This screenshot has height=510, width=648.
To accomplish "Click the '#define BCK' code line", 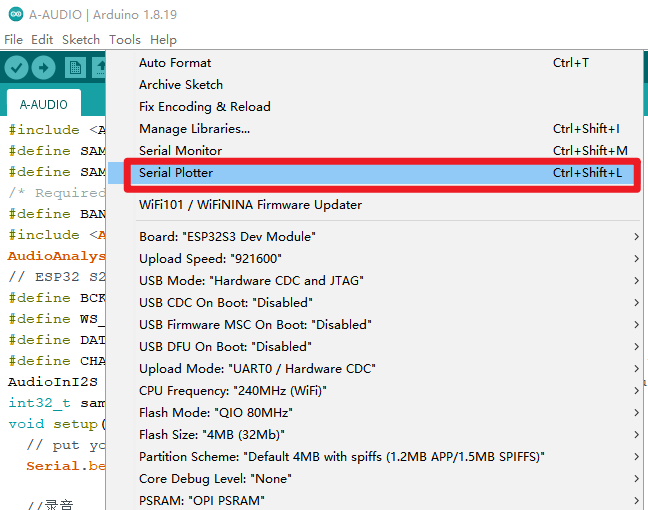I will pos(57,298).
